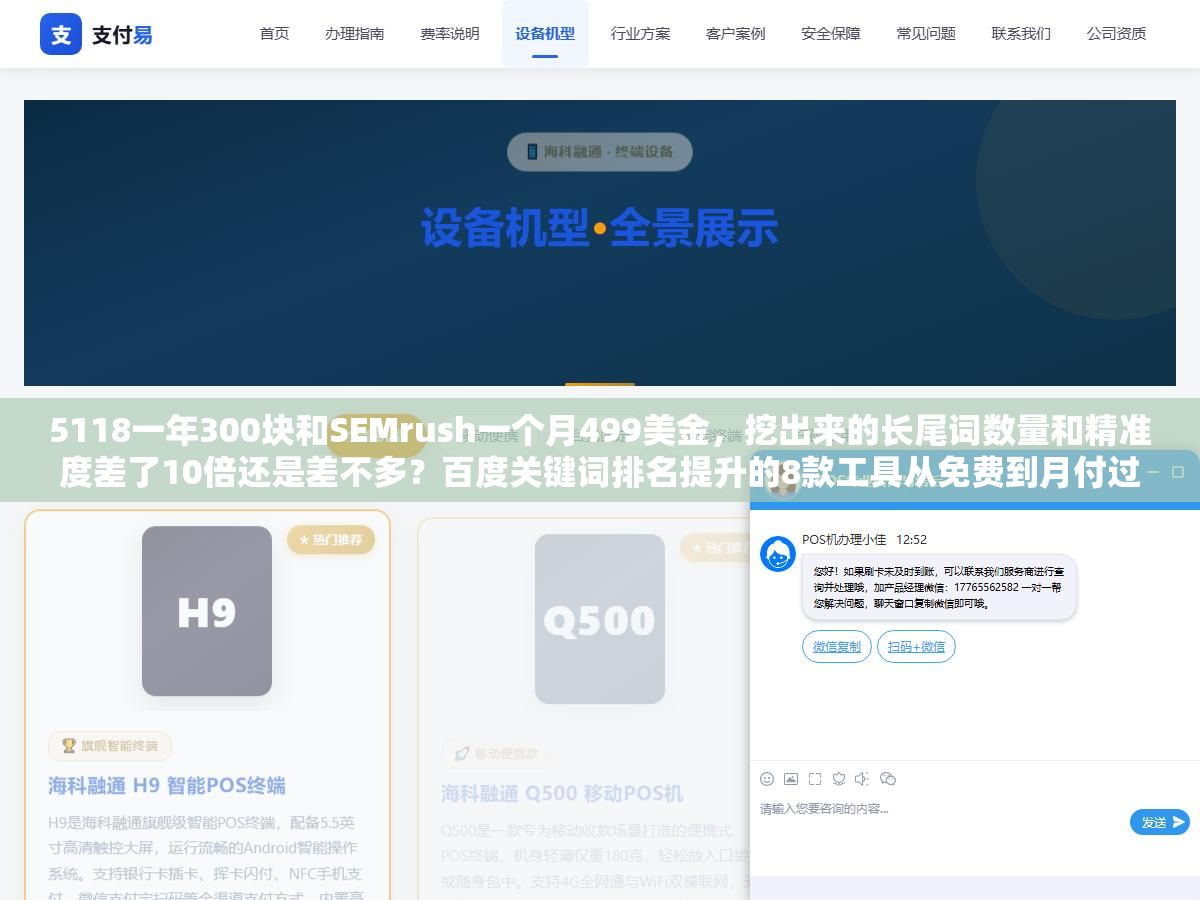Send an image via chat picture icon
The height and width of the screenshot is (900, 1200).
point(791,779)
